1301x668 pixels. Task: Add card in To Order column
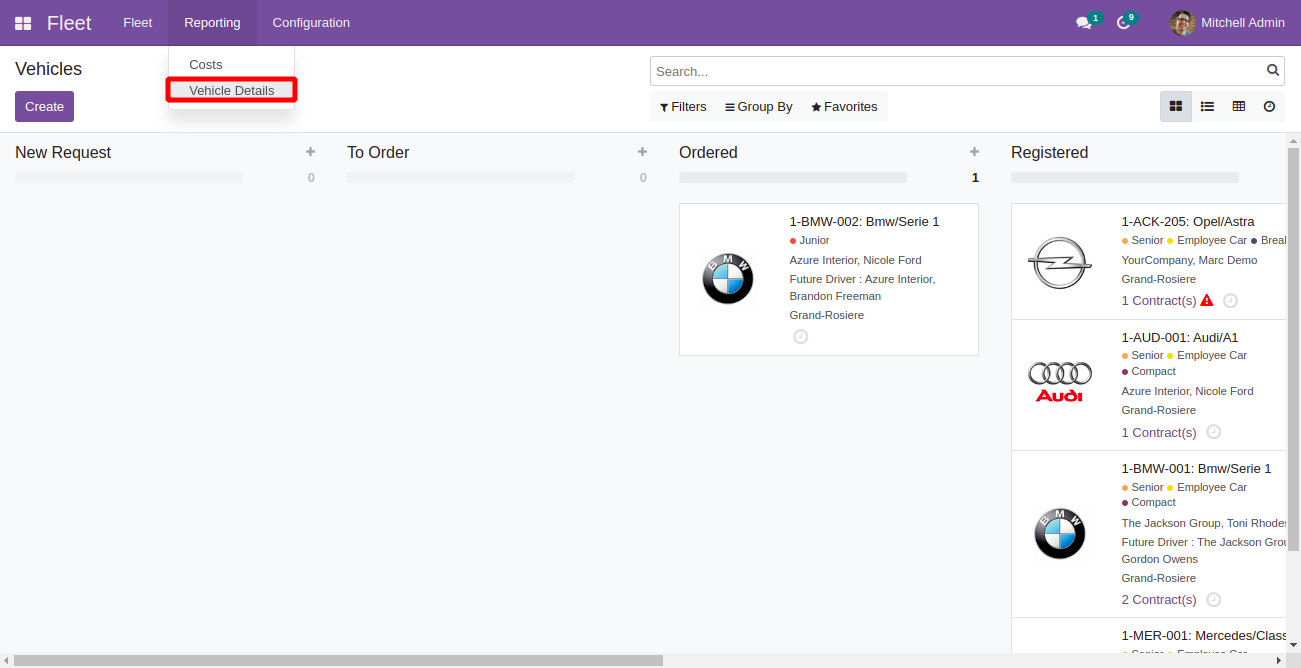coord(642,152)
